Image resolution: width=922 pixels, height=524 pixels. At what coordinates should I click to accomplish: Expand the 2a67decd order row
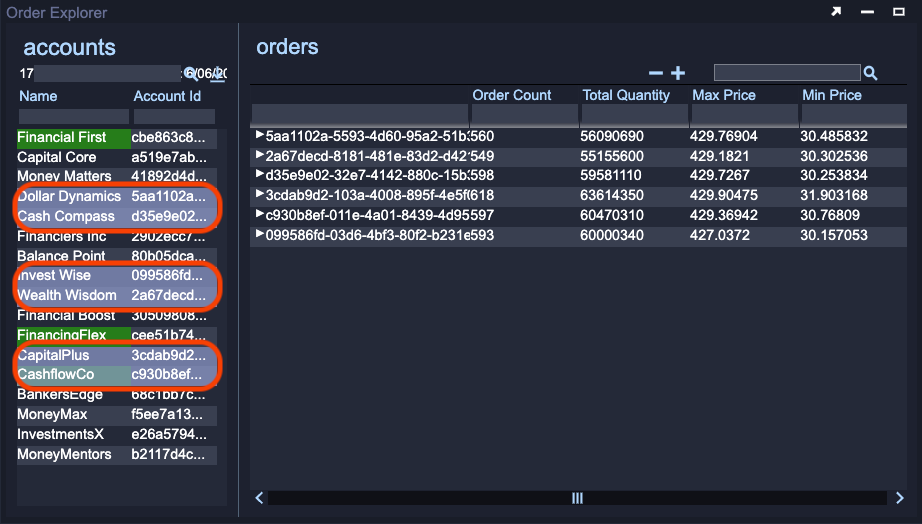click(x=260, y=155)
